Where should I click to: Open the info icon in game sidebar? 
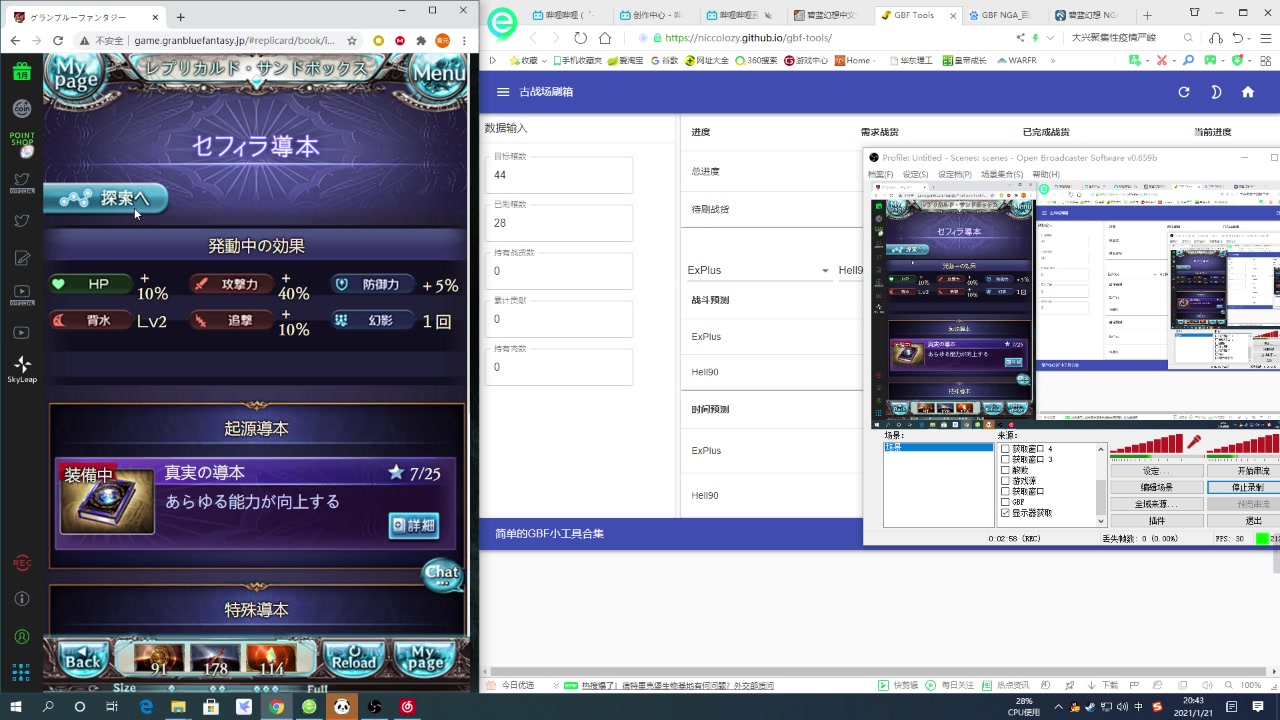coord(22,599)
